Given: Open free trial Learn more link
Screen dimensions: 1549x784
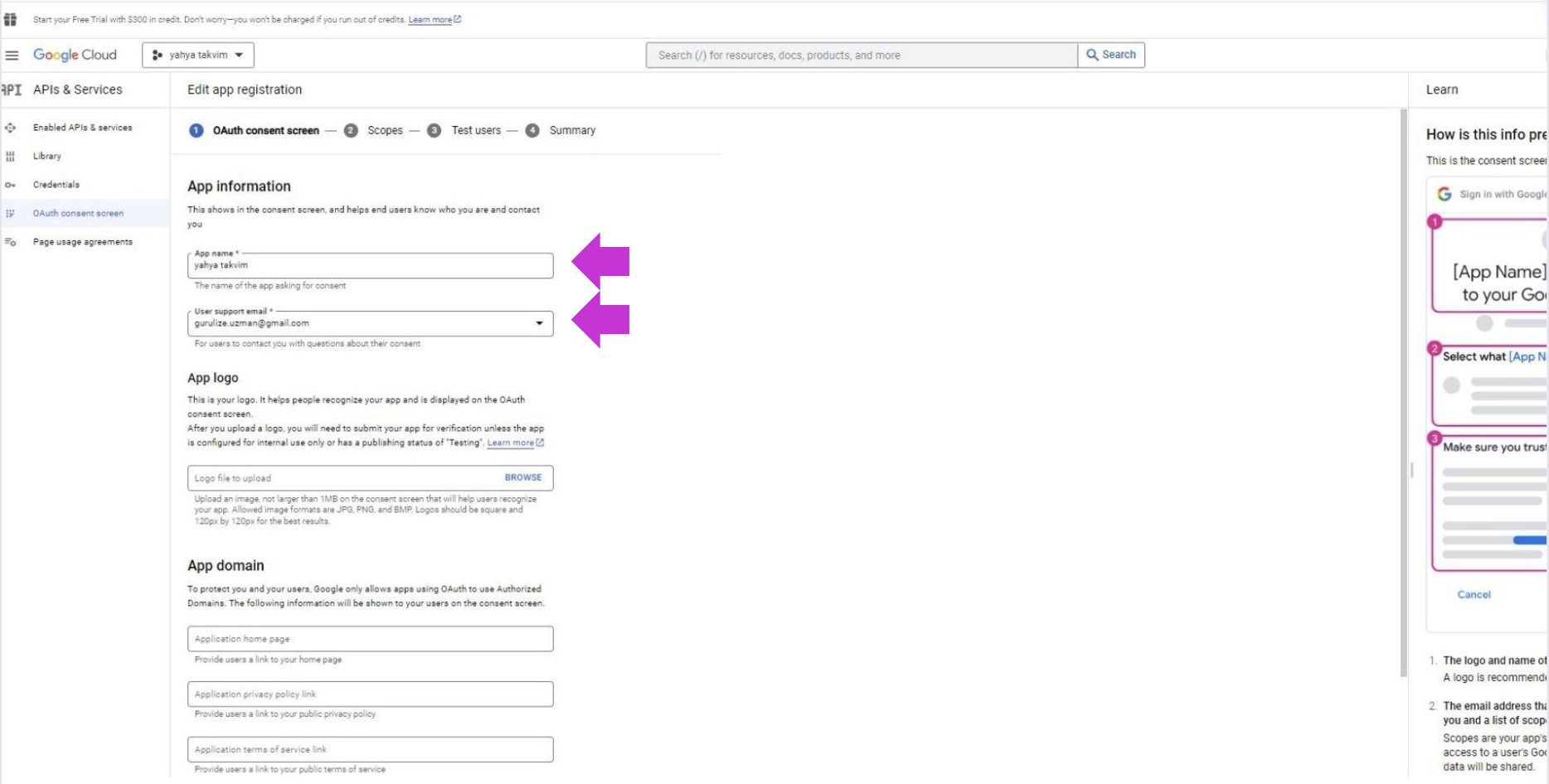Looking at the screenshot, I should pyautogui.click(x=435, y=19).
